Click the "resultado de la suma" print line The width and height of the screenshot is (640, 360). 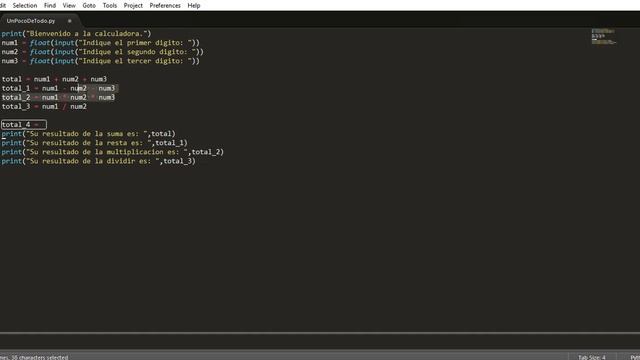click(88, 133)
